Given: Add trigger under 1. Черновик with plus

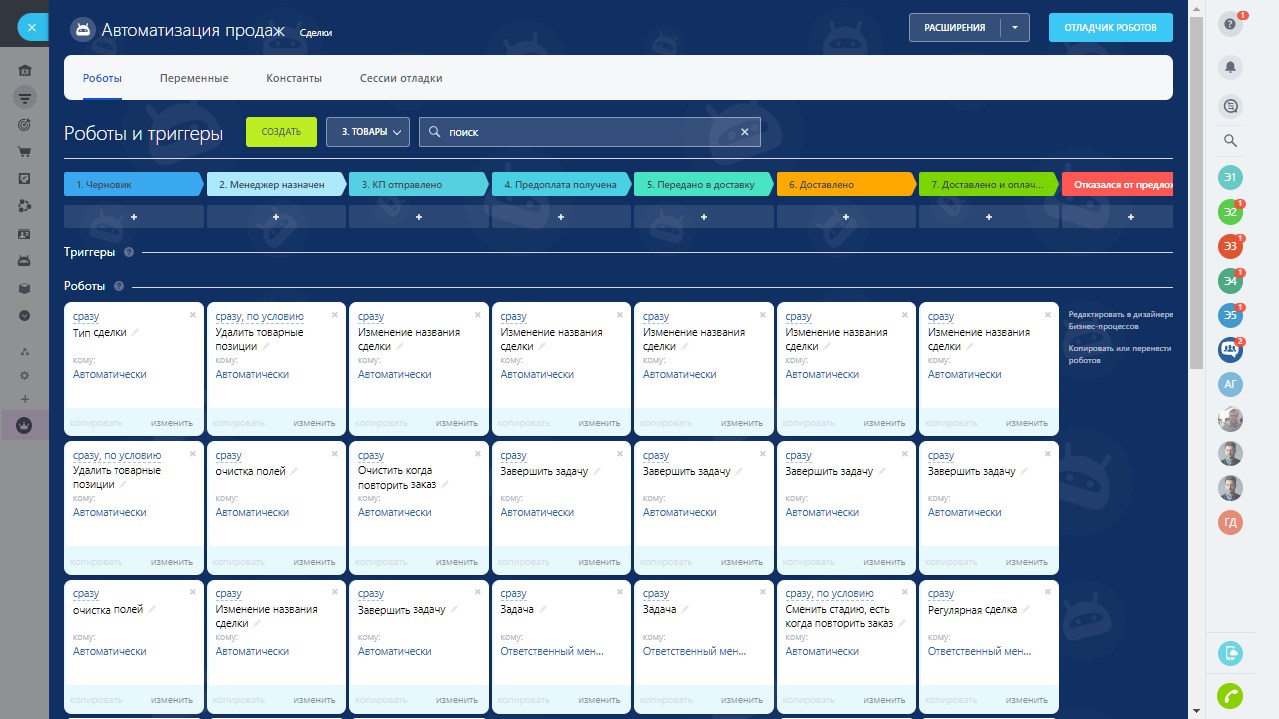Looking at the screenshot, I should pyautogui.click(x=134, y=217).
